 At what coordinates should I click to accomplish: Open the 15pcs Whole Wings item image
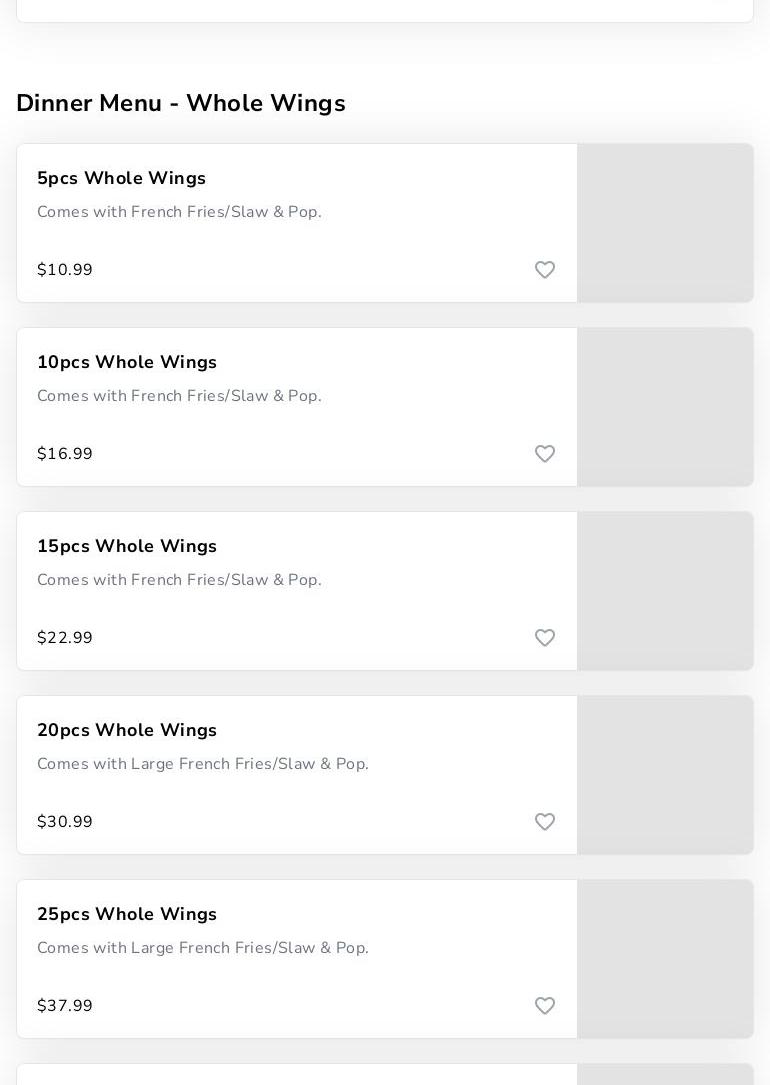(665, 591)
